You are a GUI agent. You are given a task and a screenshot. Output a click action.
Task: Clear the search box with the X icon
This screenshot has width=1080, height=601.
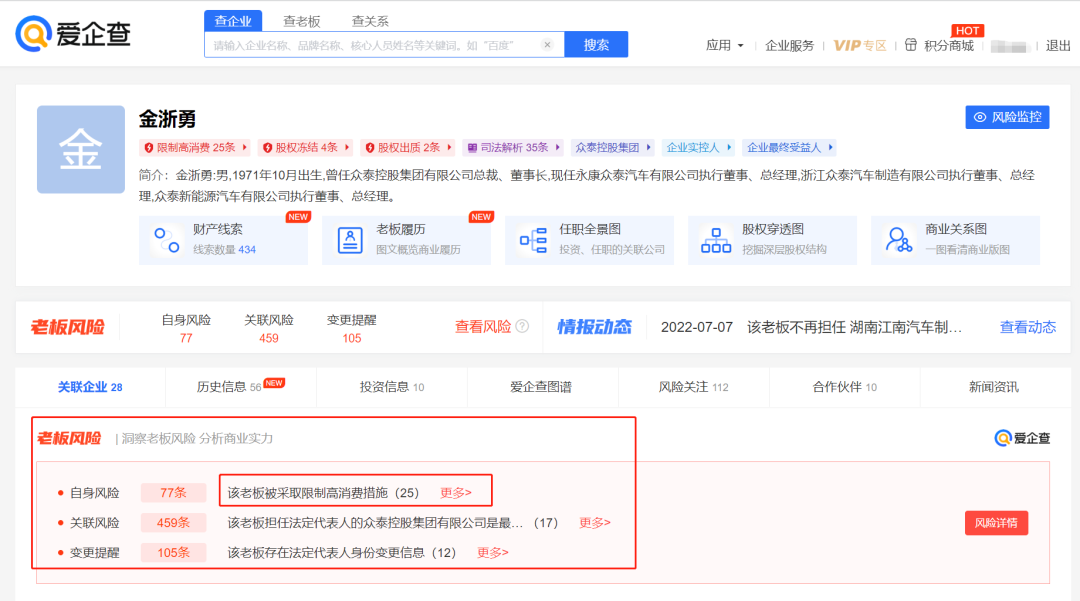point(547,45)
